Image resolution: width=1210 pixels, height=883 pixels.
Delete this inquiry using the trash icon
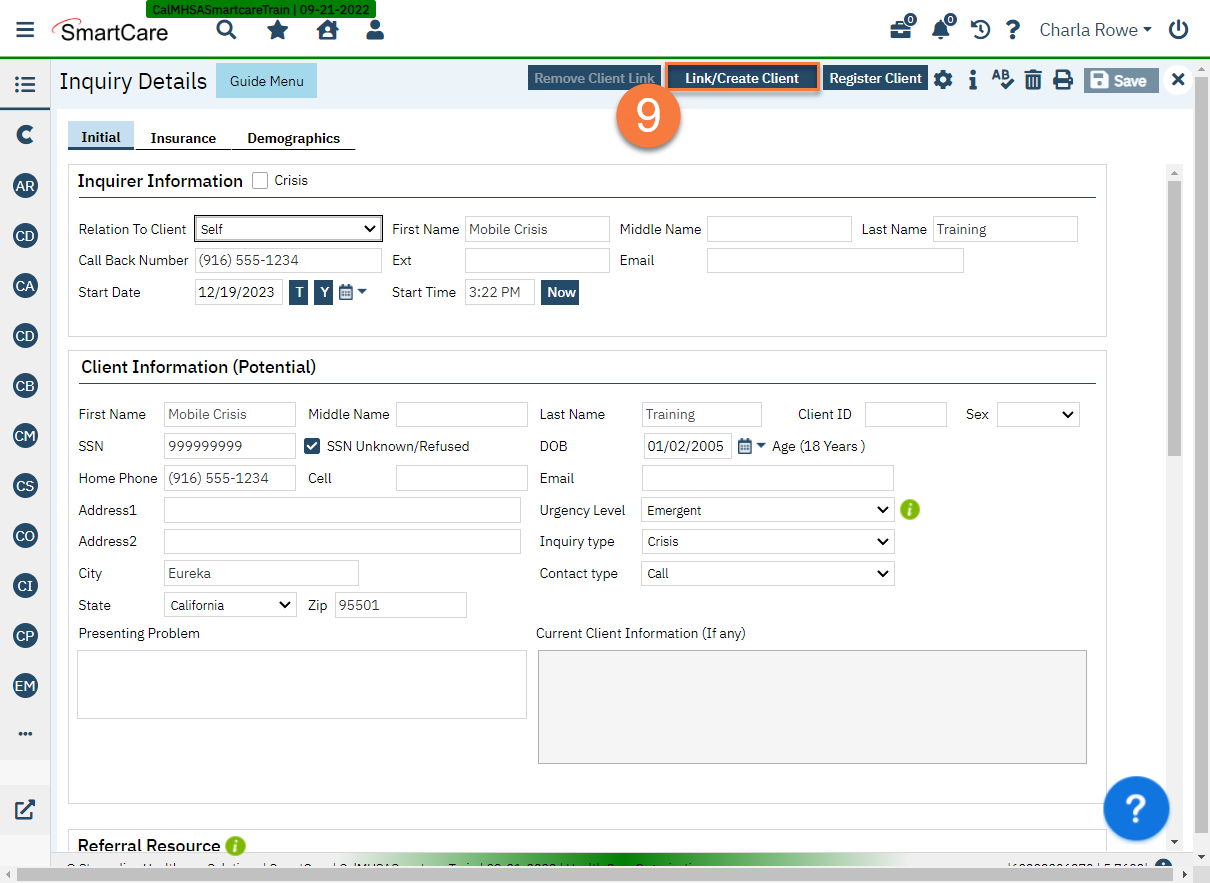point(1033,79)
